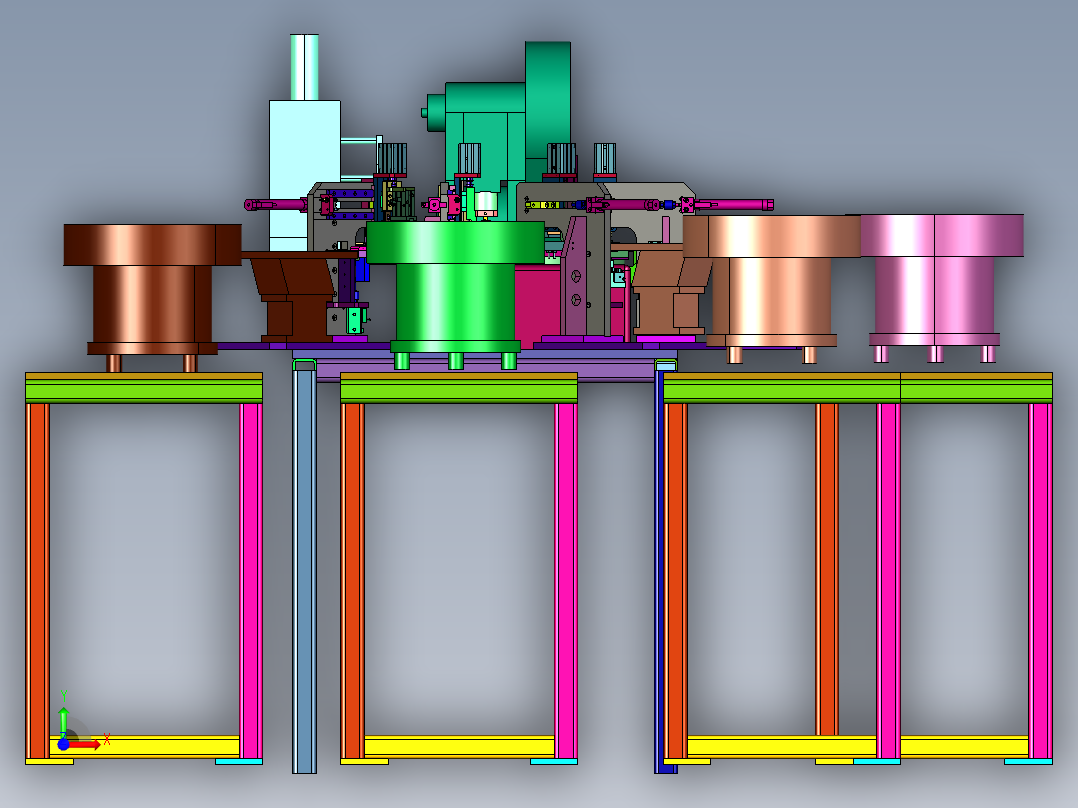Image resolution: width=1078 pixels, height=808 pixels.
Task: Select the dark blue vertical support post
Action: click(659, 571)
